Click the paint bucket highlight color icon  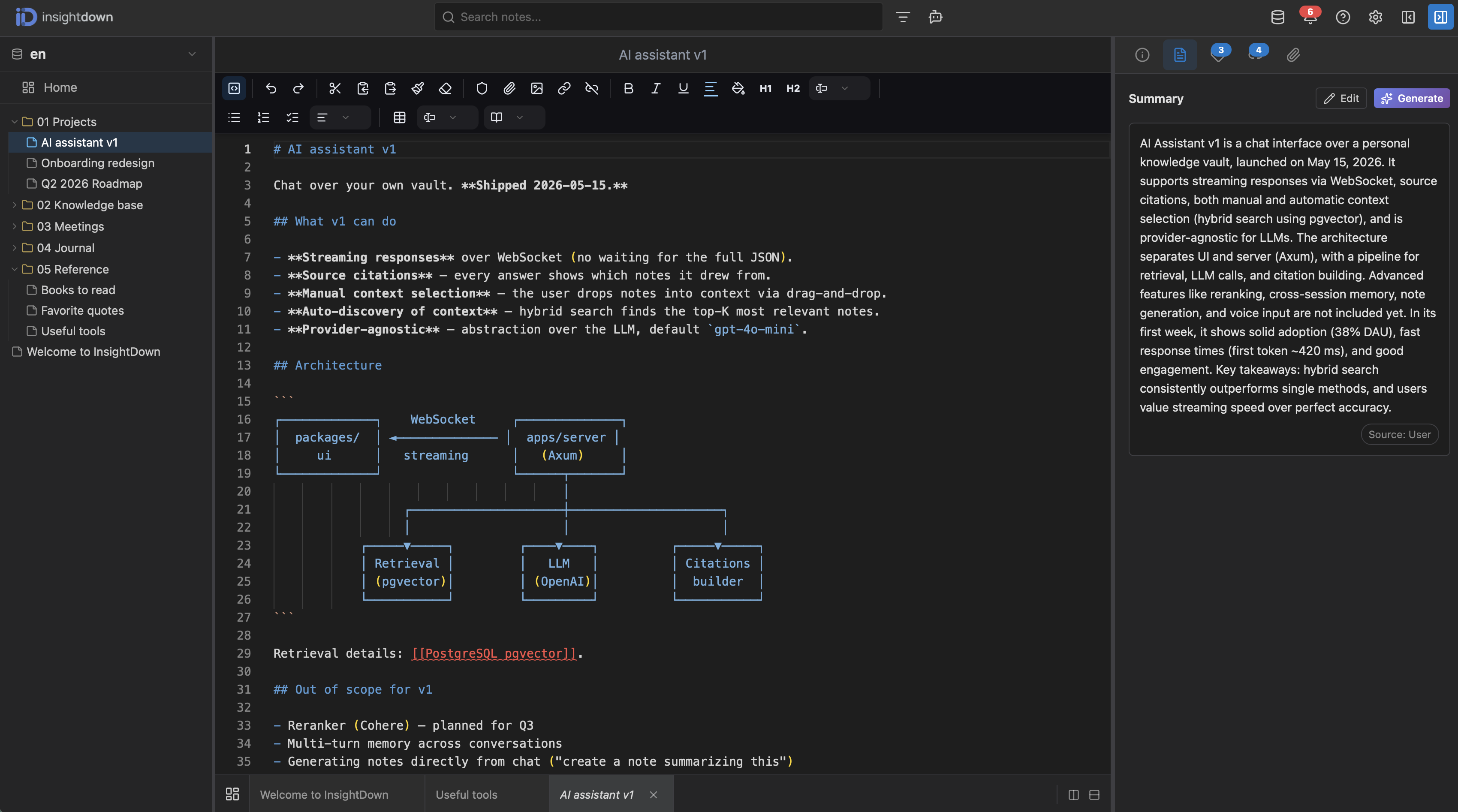coord(738,88)
